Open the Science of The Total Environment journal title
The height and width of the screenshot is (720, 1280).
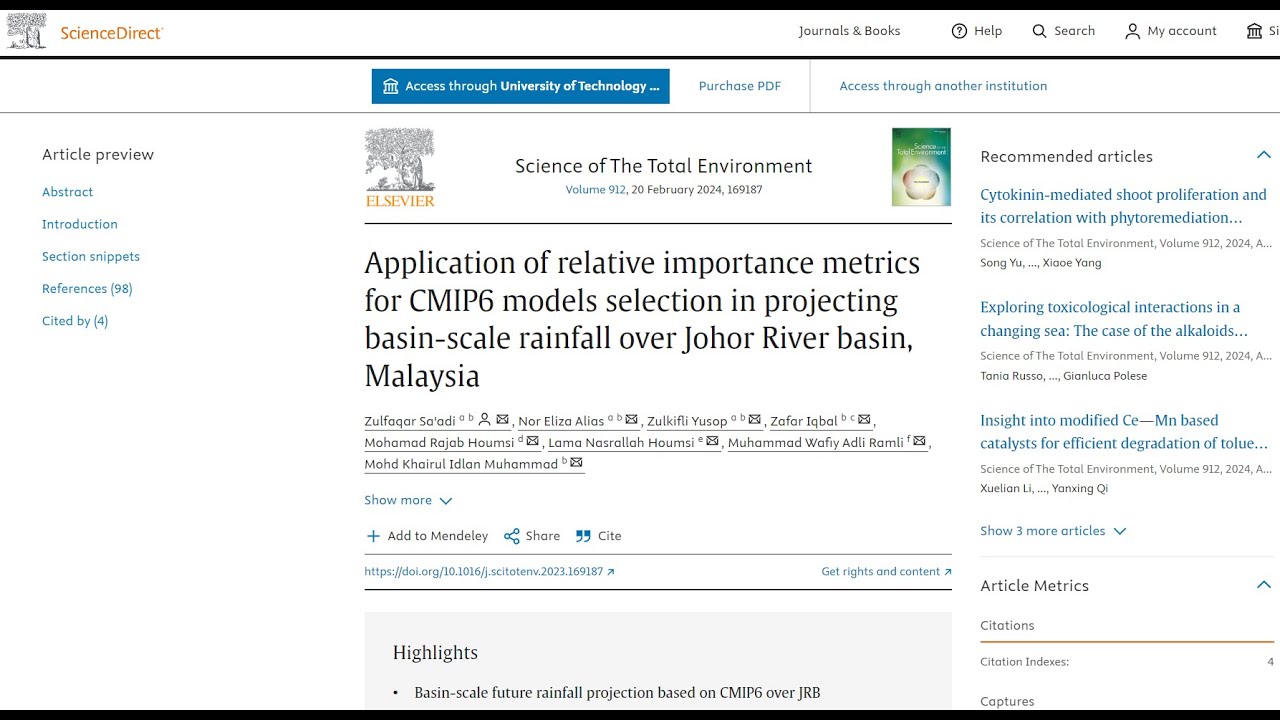coord(663,166)
